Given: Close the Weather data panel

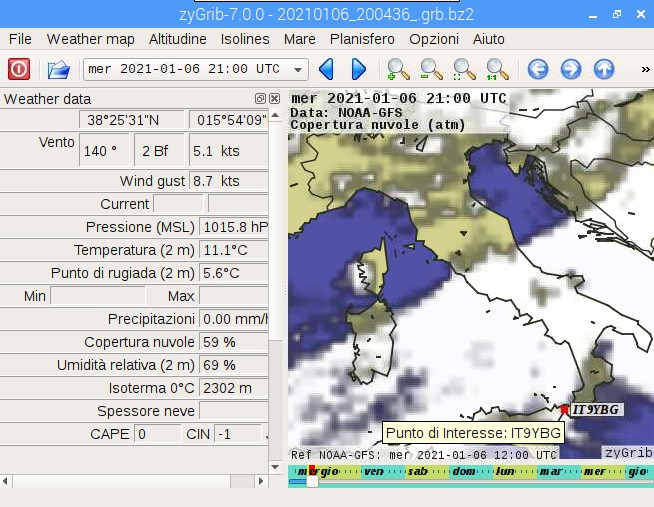Looking at the screenshot, I should [274, 98].
